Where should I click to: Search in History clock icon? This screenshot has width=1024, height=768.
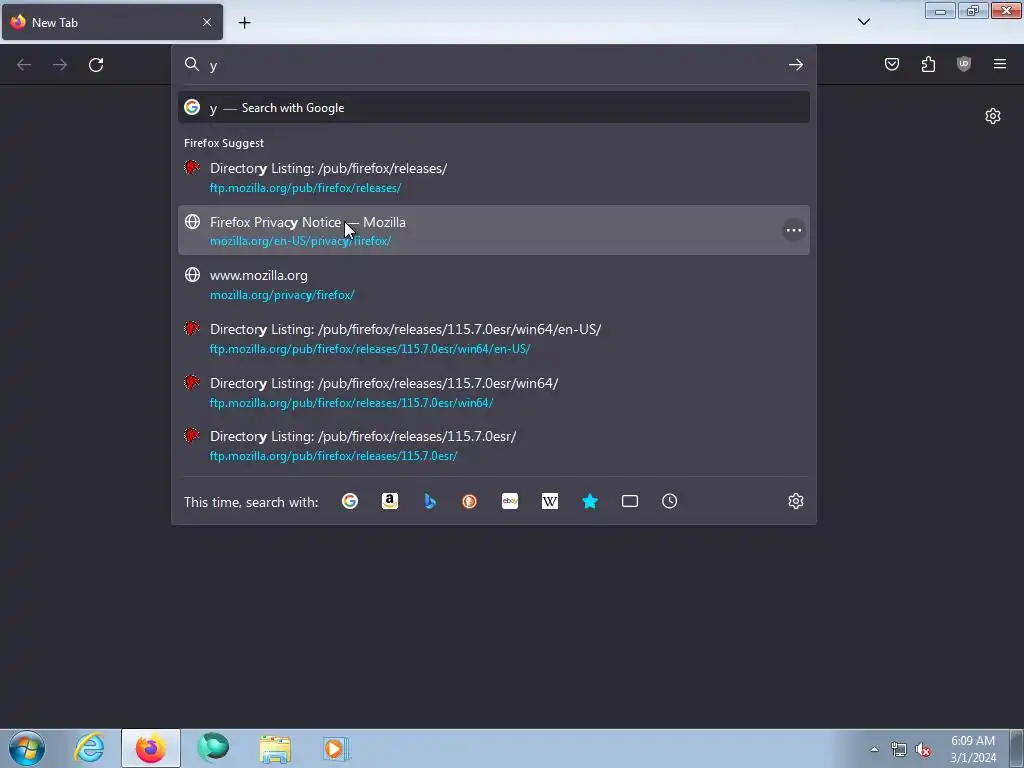[669, 501]
